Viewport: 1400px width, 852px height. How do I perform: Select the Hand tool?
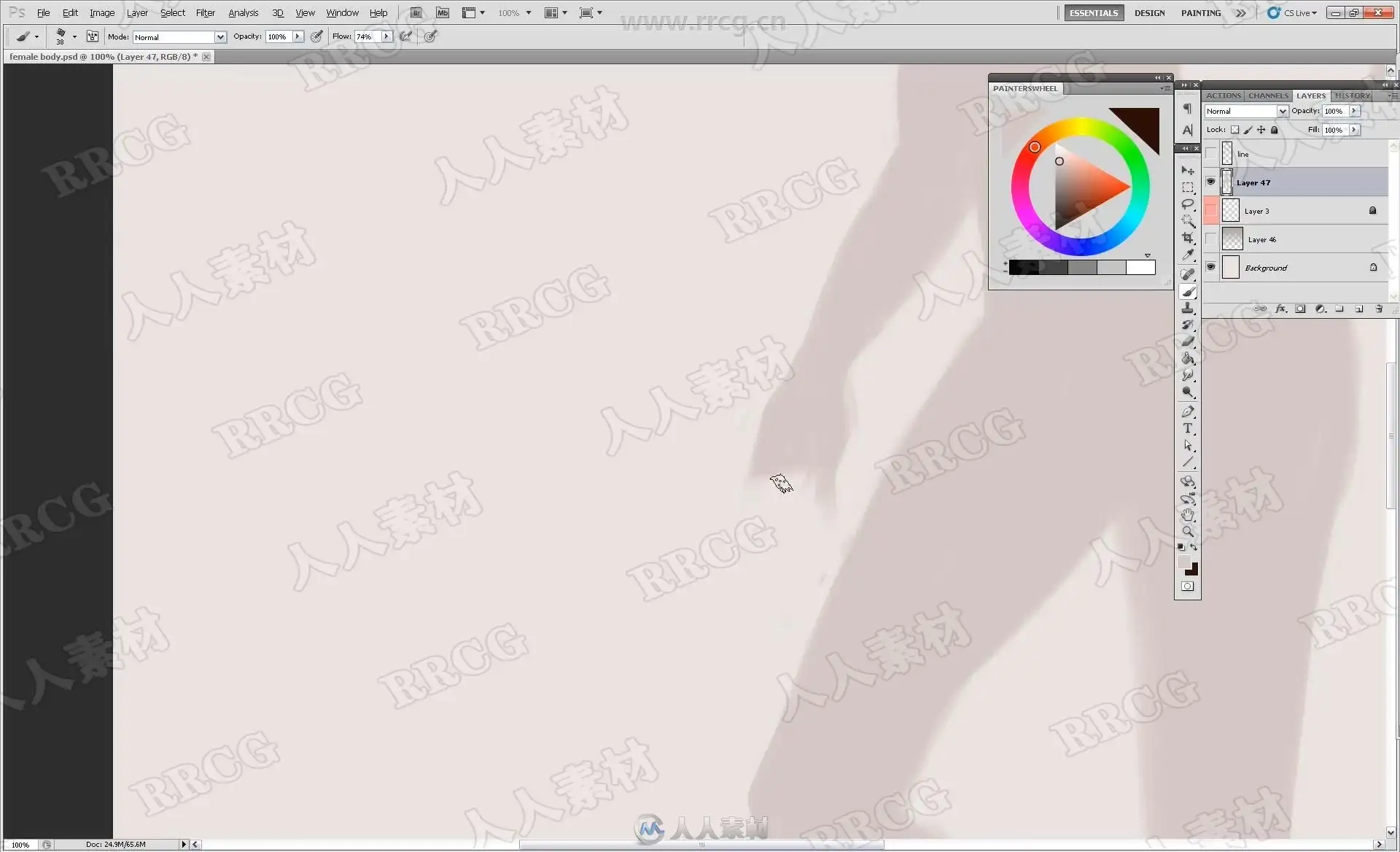click(x=1188, y=515)
